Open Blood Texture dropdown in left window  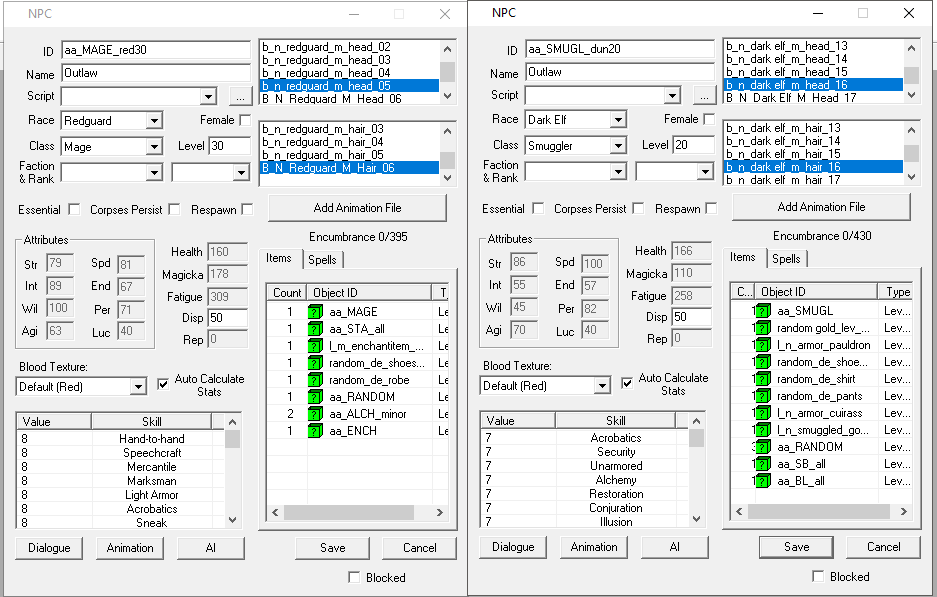pos(138,387)
